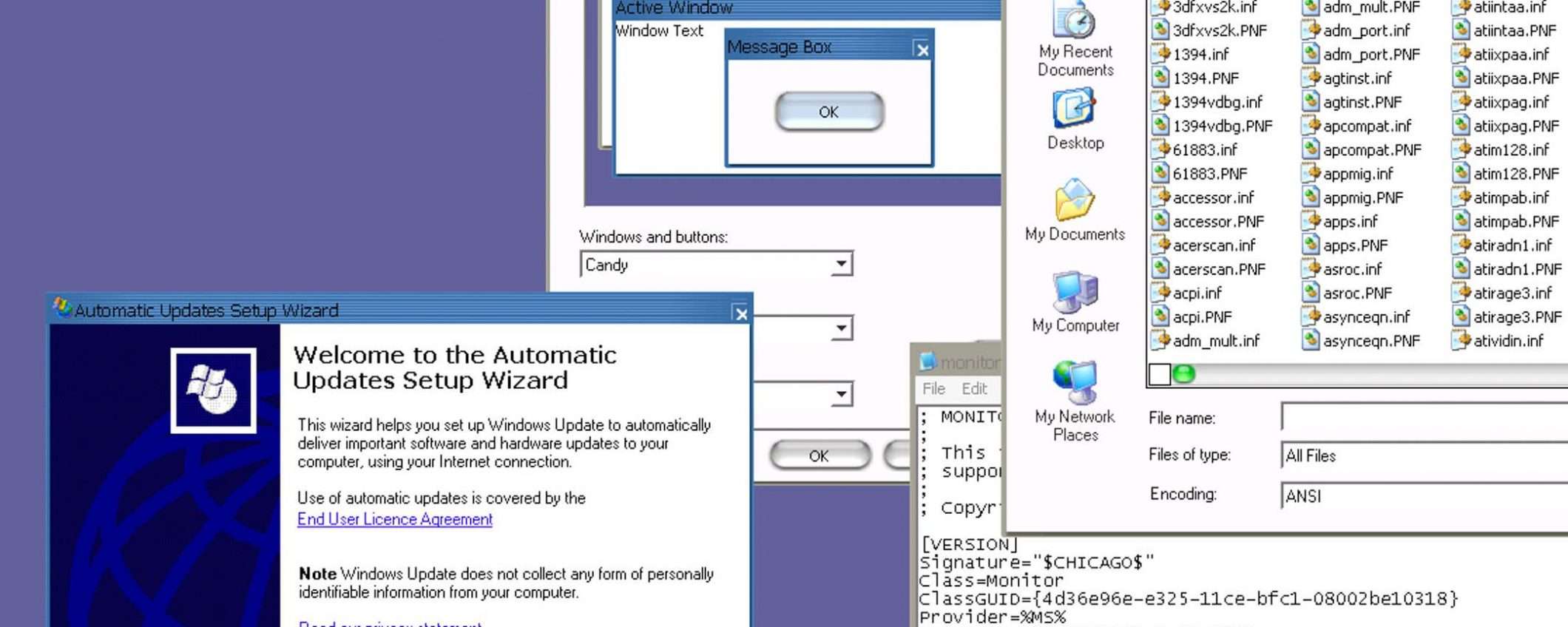This screenshot has height=627, width=1568.
Task: Open the Files of type dropdown
Action: pyautogui.click(x=1425, y=455)
